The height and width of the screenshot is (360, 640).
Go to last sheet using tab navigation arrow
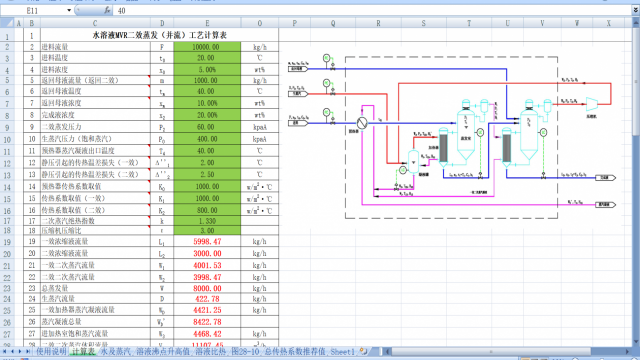pos(27,351)
